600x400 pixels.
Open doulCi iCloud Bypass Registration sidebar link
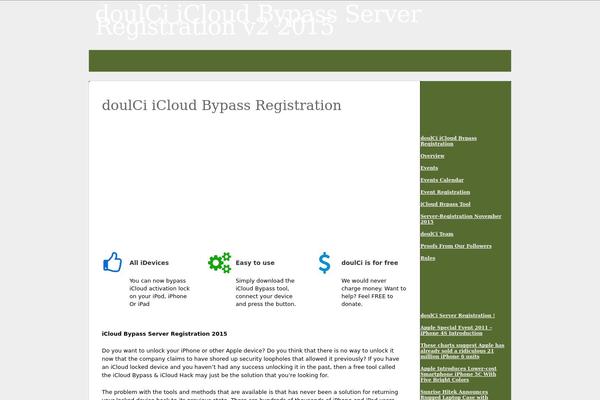(x=448, y=141)
